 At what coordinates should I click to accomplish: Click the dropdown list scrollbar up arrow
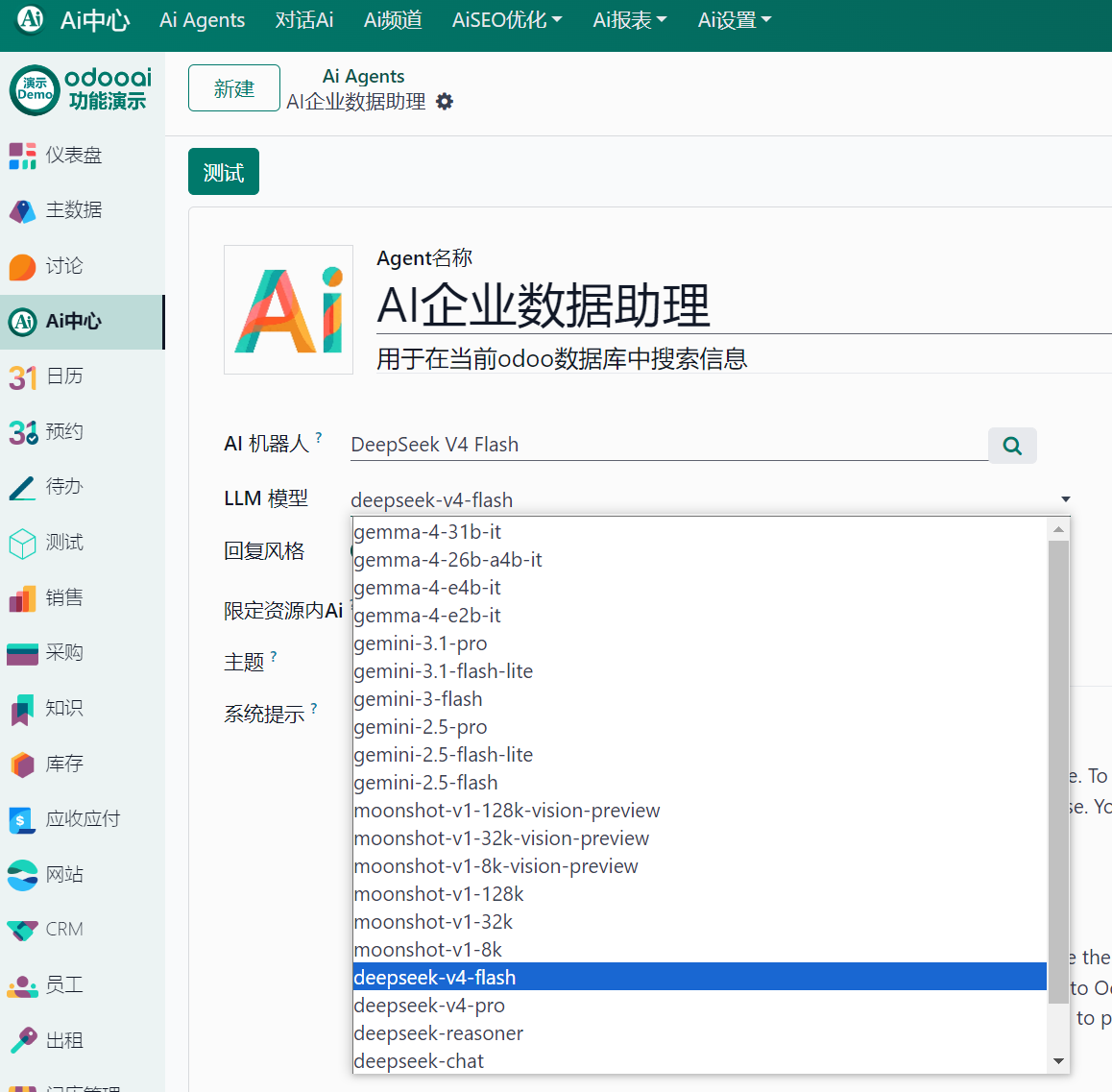pyautogui.click(x=1058, y=529)
